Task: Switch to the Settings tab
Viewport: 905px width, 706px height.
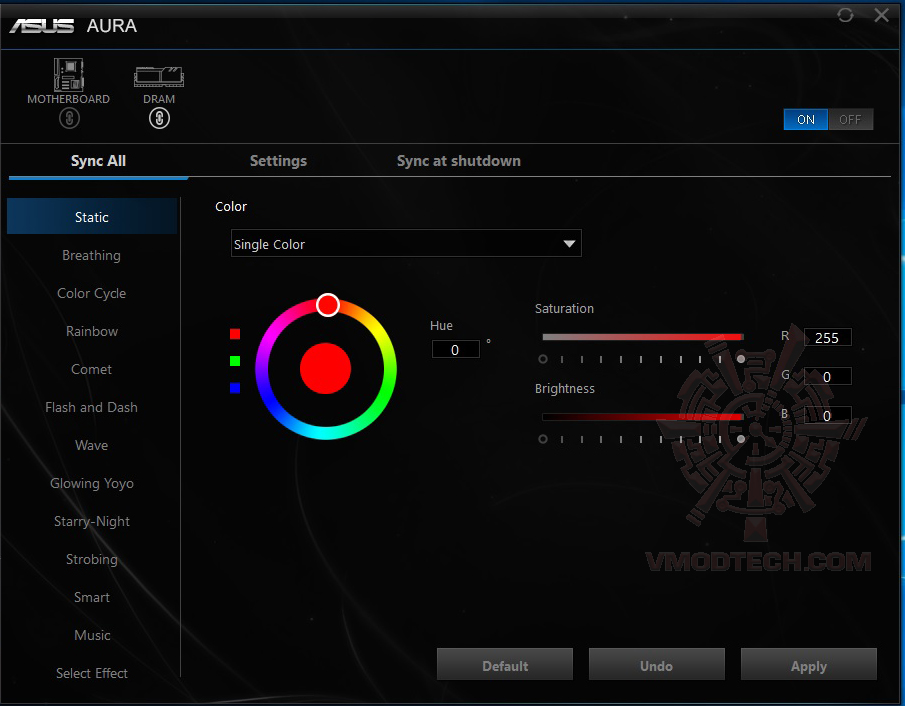Action: (x=278, y=160)
